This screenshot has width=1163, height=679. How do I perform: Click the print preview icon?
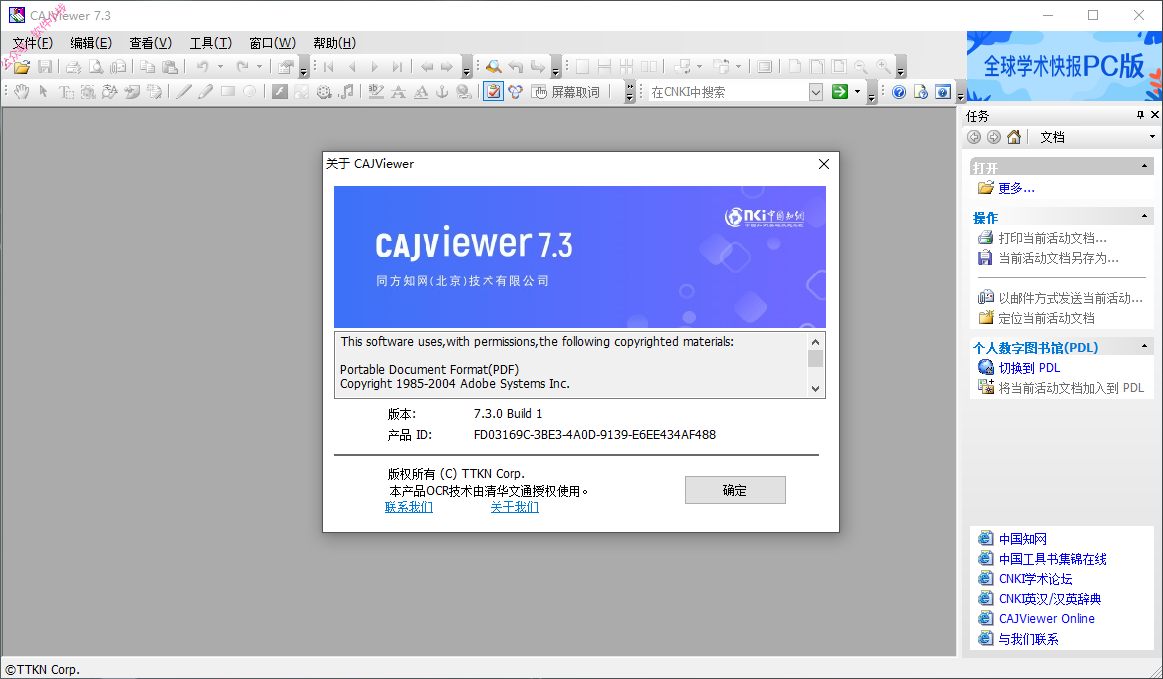click(96, 67)
